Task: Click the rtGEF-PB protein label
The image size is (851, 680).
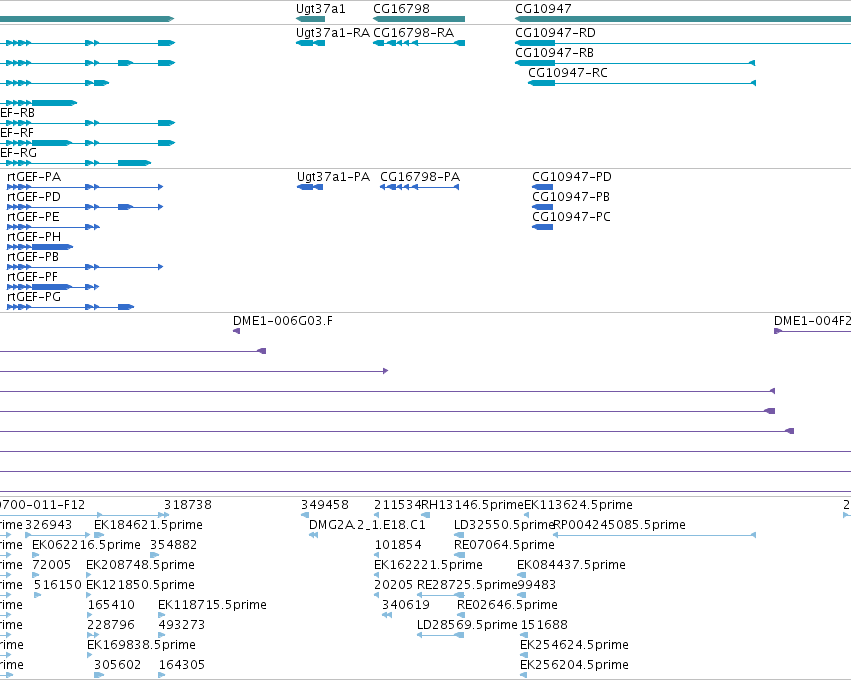Action: [x=33, y=257]
